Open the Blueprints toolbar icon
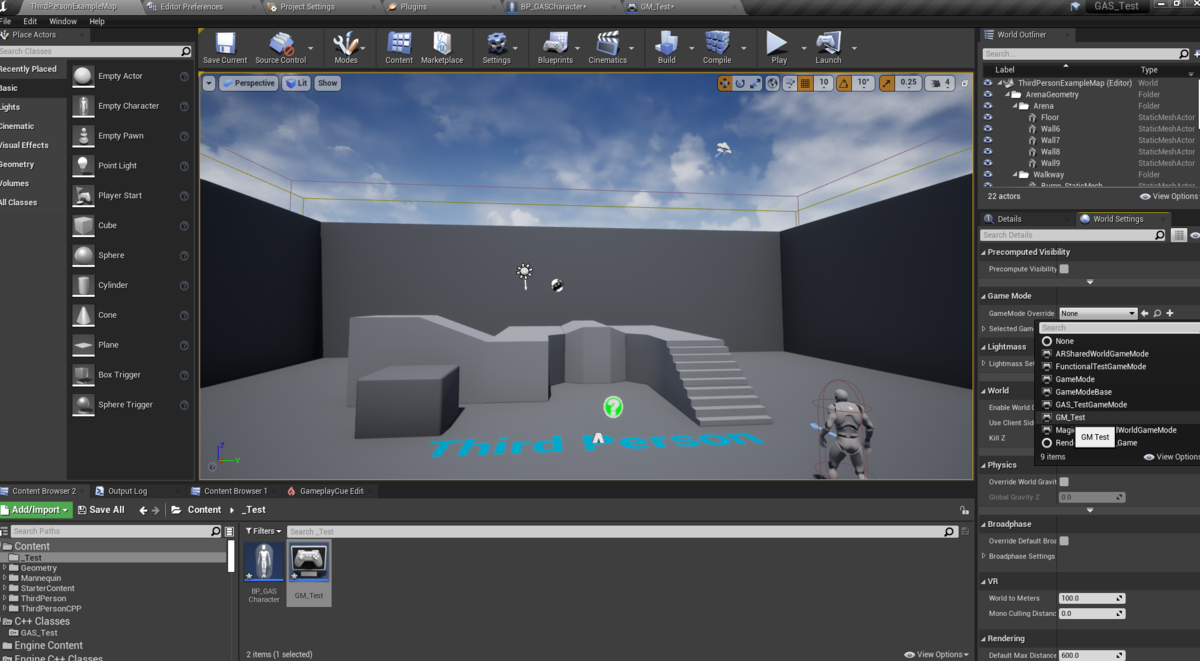Screen dimensions: 1200x661 [x=555, y=47]
